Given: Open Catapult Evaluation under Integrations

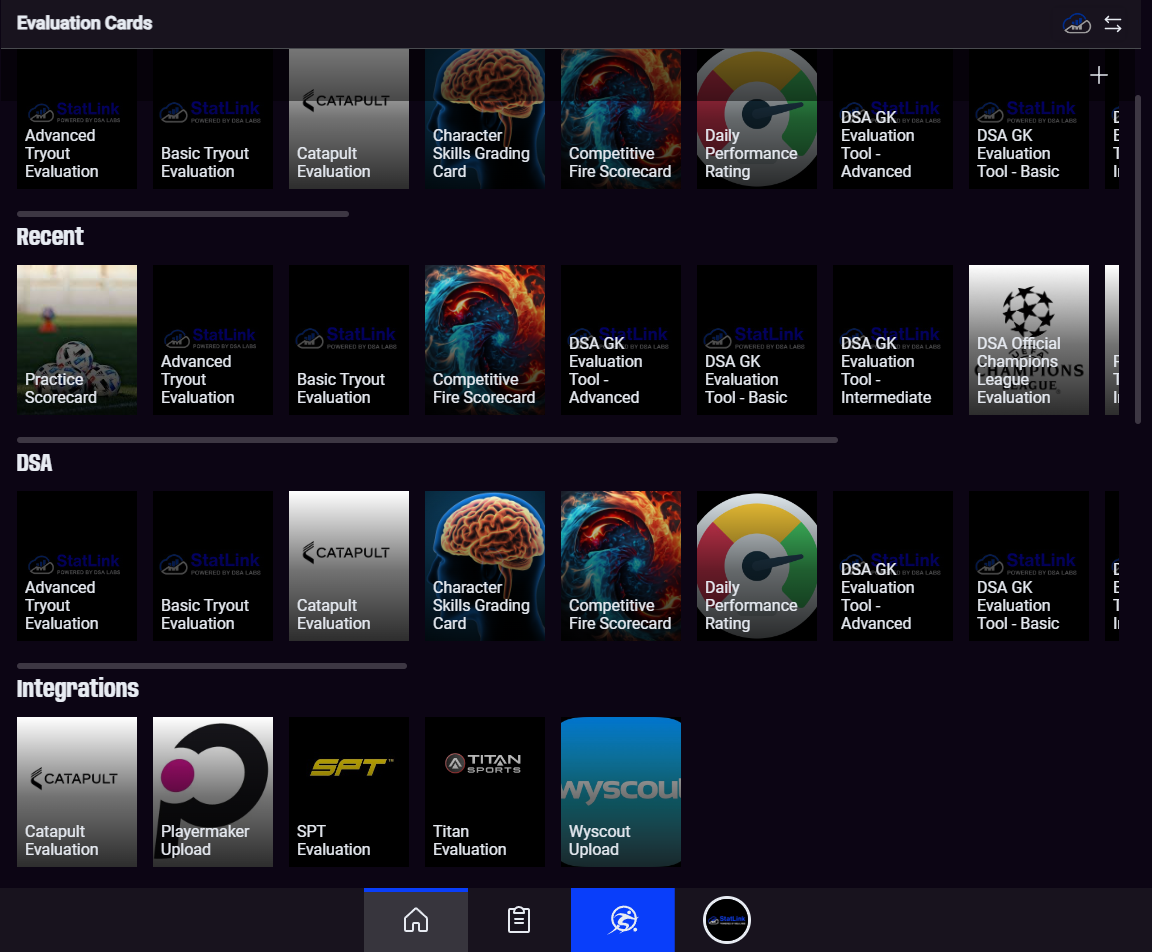Looking at the screenshot, I should (x=77, y=792).
